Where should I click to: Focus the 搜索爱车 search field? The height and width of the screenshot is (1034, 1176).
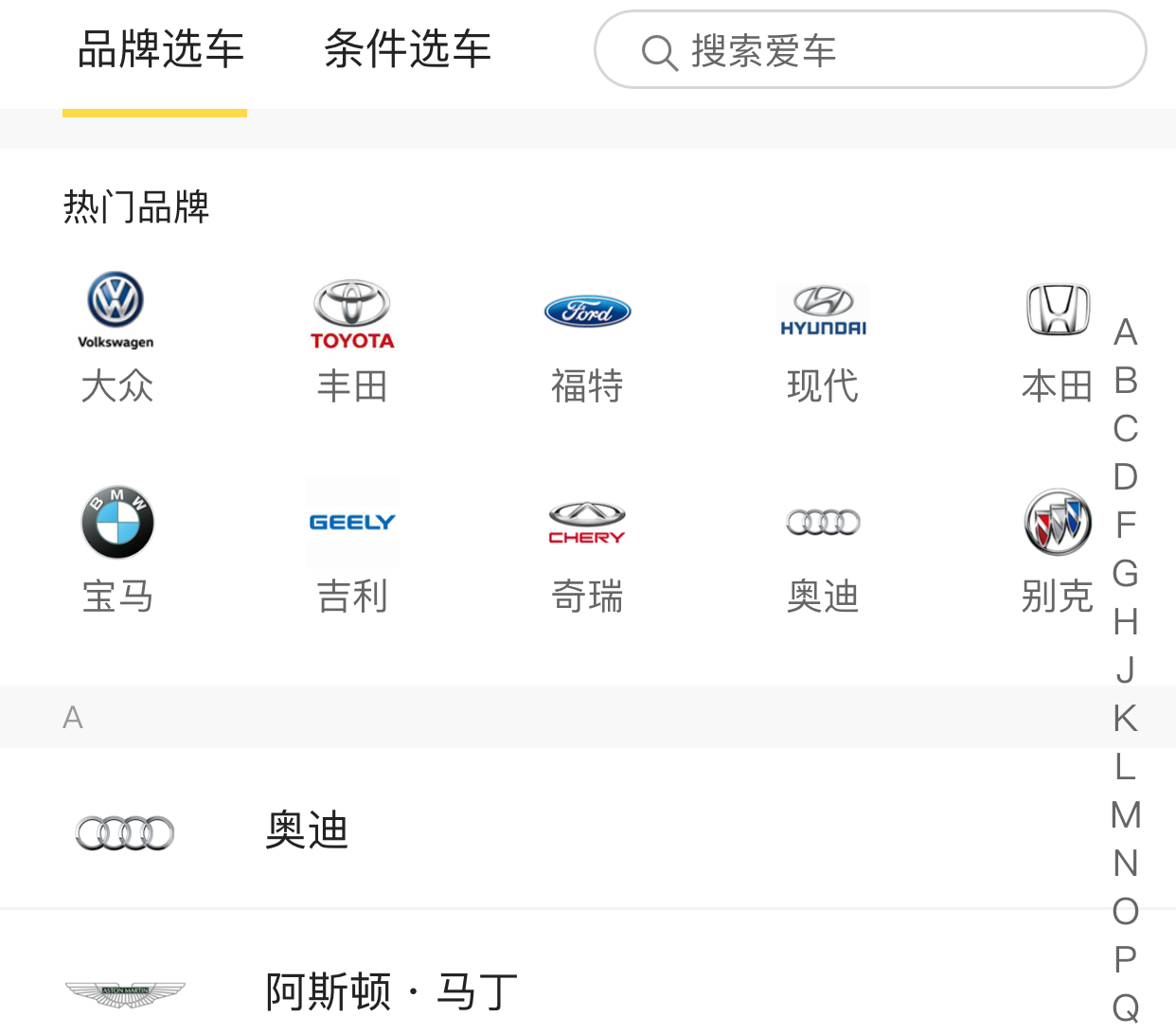[870, 49]
